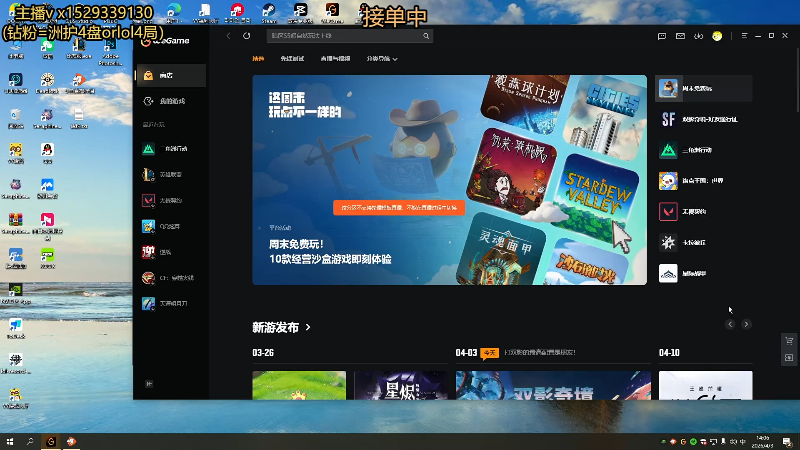800x450 pixels.
Task: Select the yellow chess game icon in the sidebar
Action: (x=148, y=226)
